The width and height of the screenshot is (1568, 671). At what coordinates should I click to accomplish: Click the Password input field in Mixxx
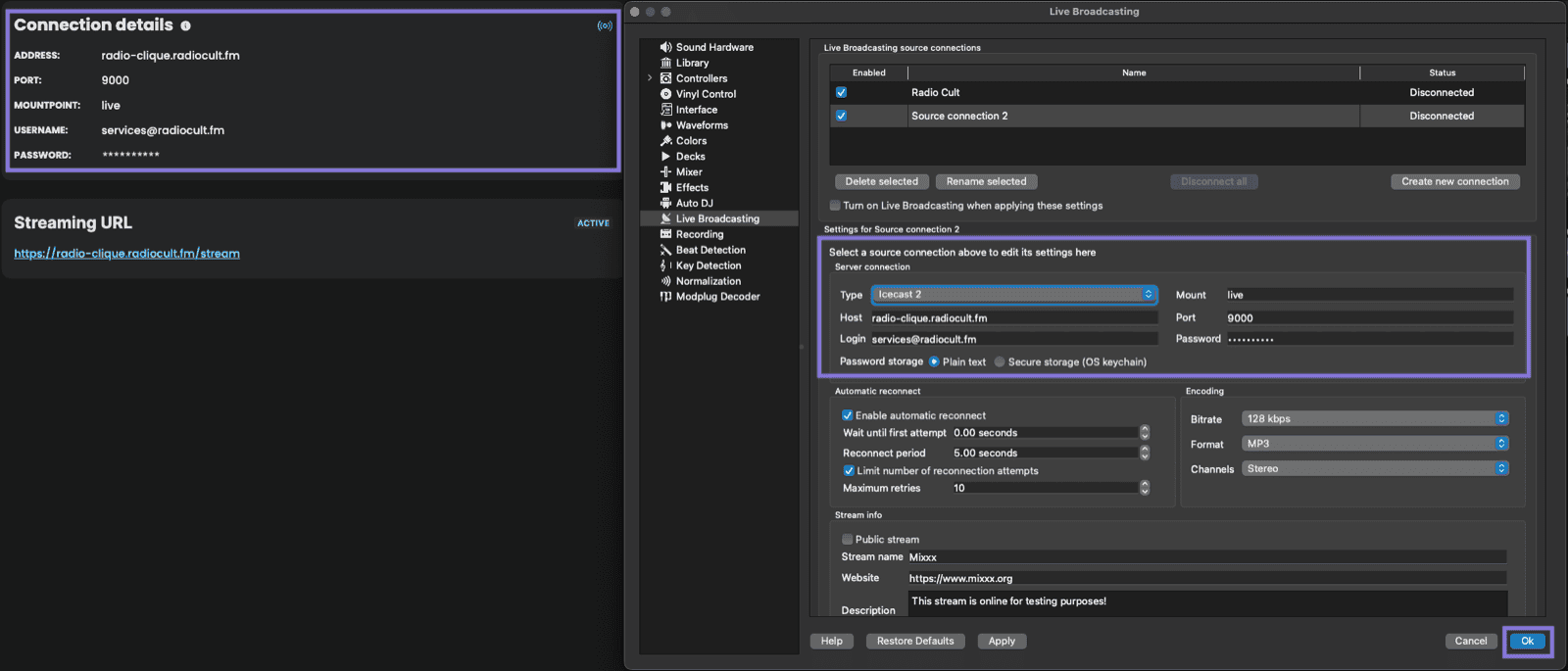pos(1369,339)
